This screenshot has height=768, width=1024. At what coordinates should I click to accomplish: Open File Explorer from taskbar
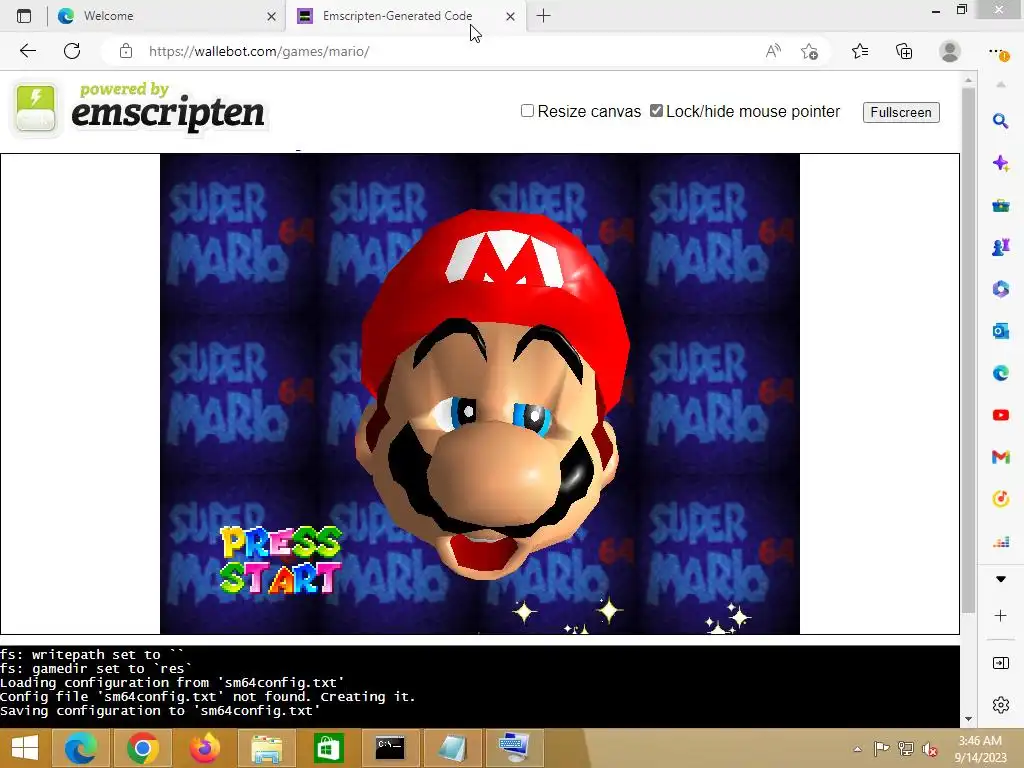(266, 748)
